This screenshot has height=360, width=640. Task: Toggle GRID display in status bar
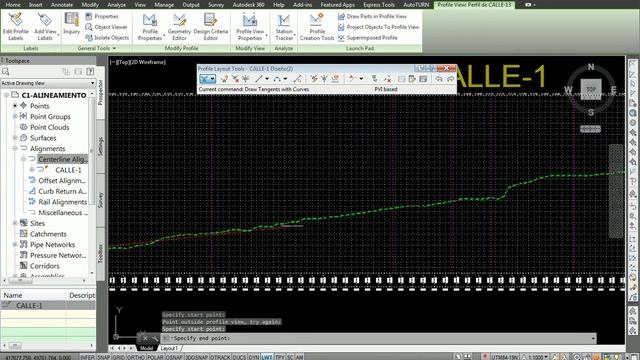point(118,357)
